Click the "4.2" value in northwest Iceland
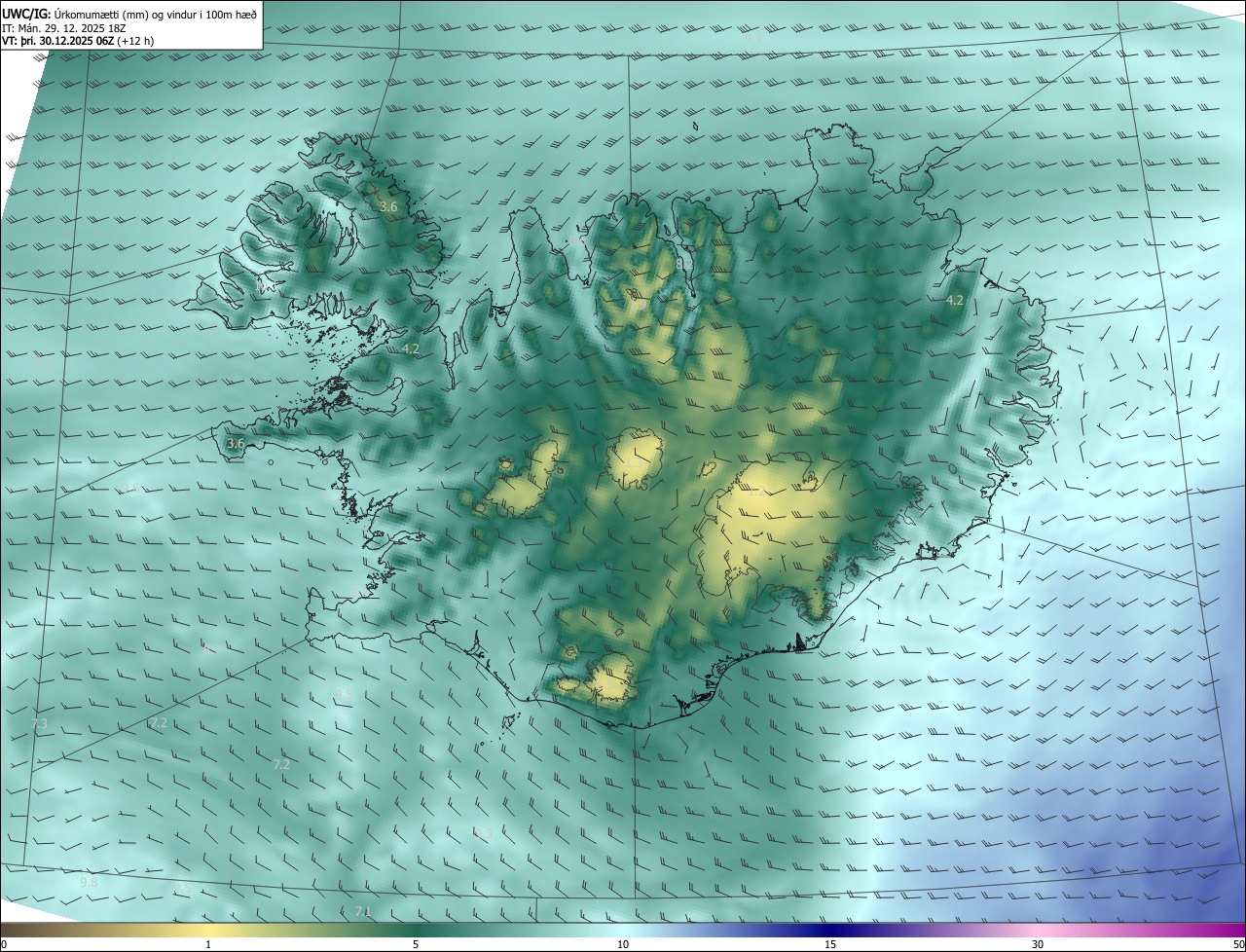The image size is (1246, 952). pos(411,348)
